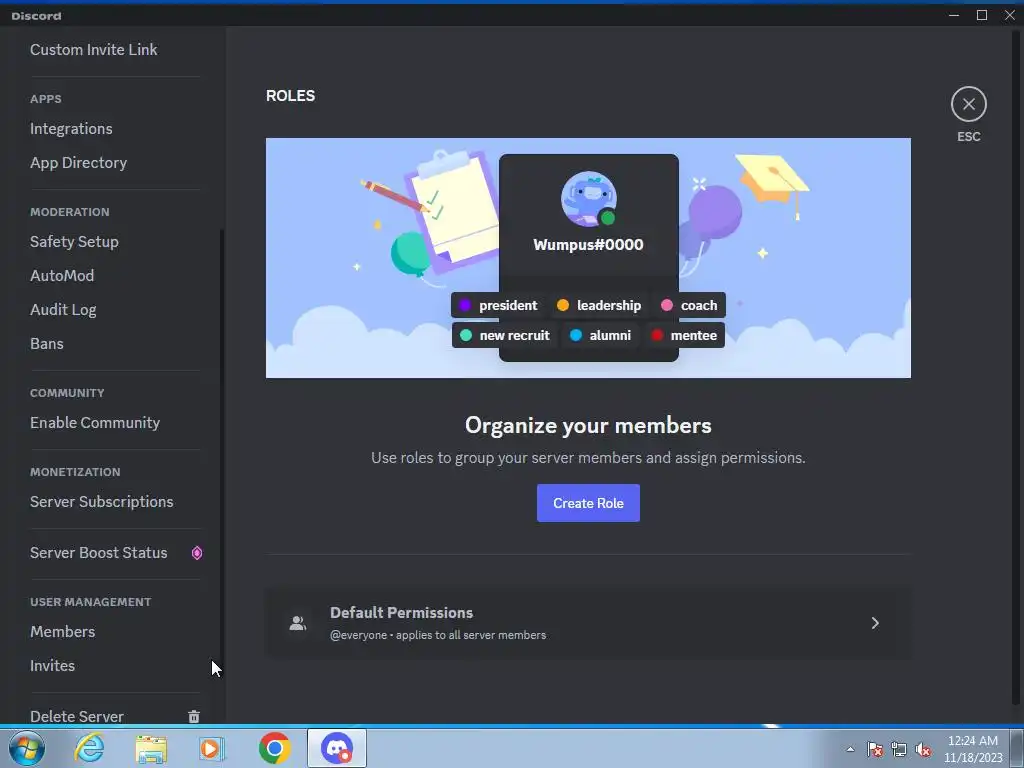Click the ROLES heading text
This screenshot has width=1024, height=768.
click(291, 95)
